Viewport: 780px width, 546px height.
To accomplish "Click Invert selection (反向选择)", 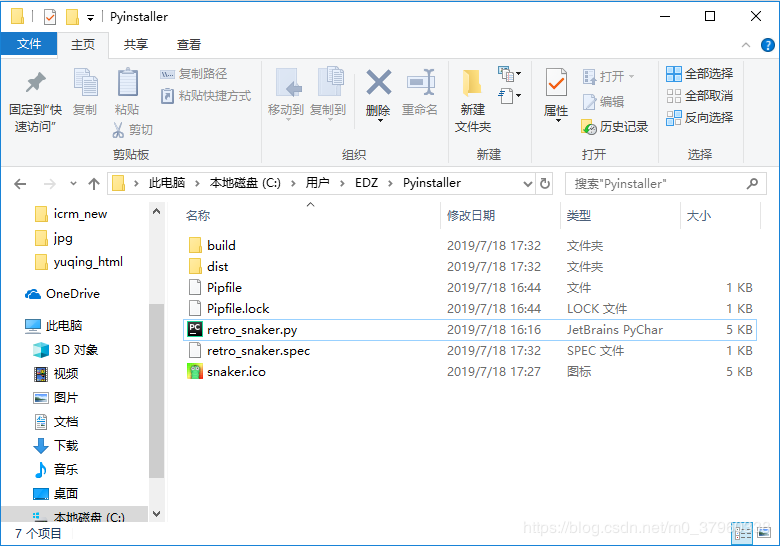I will coord(699,118).
